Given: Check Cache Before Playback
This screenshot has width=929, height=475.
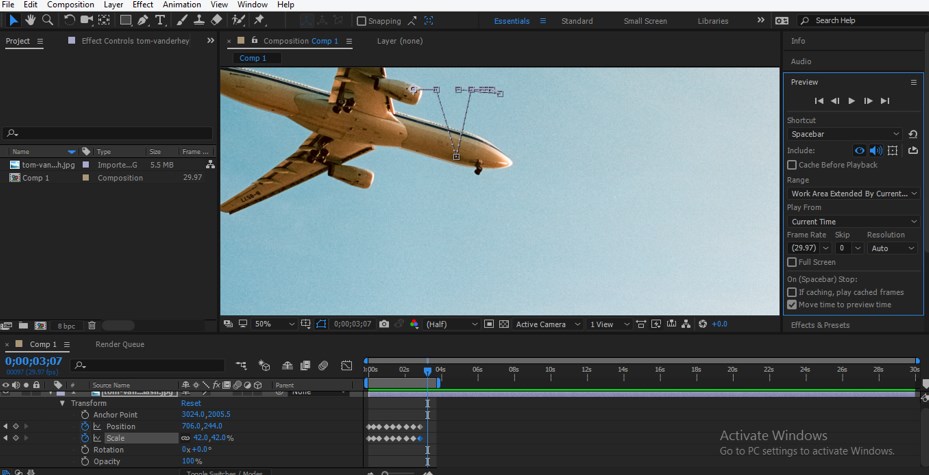Looking at the screenshot, I should 792,165.
